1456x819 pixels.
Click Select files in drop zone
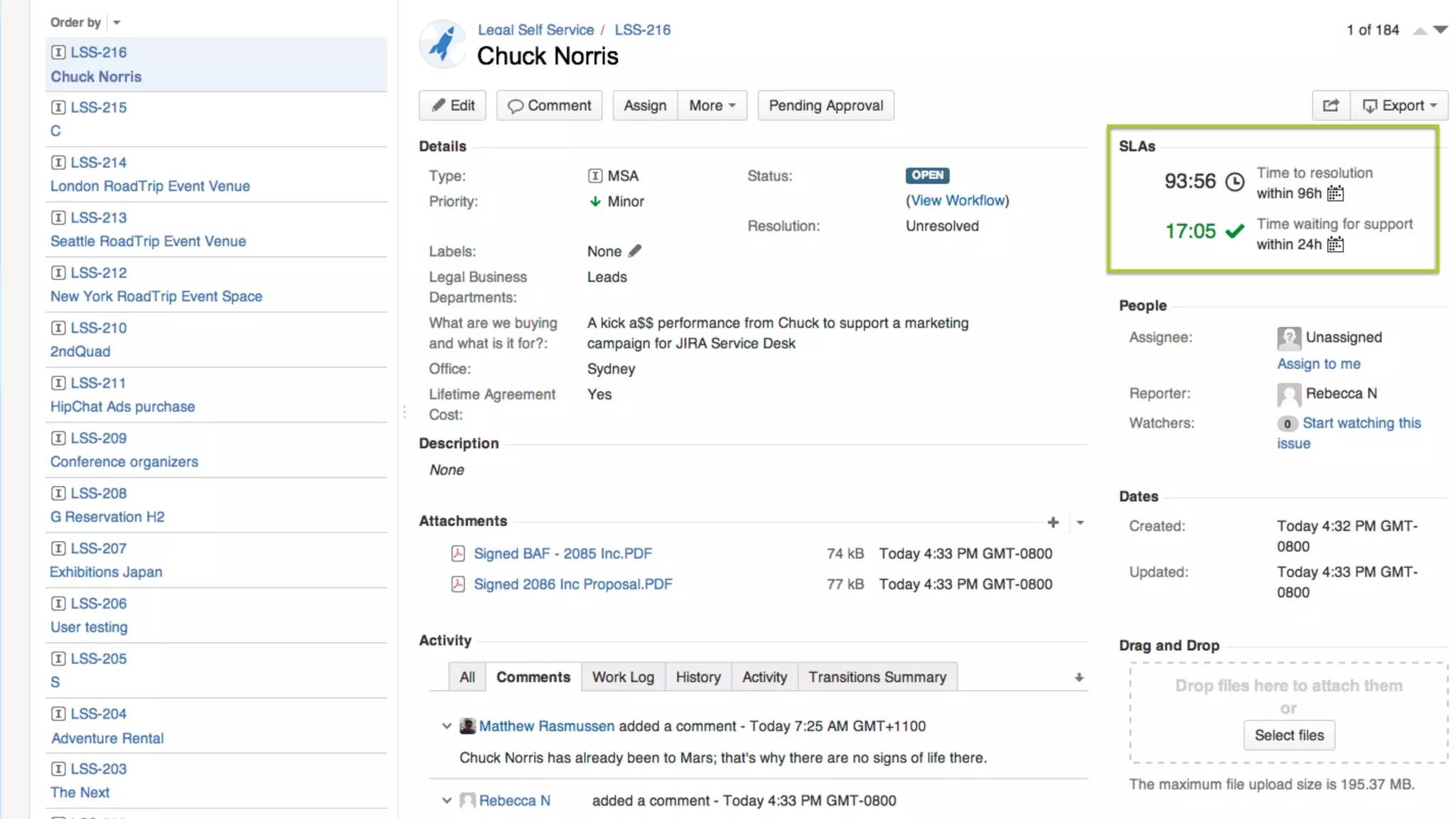coord(1288,735)
